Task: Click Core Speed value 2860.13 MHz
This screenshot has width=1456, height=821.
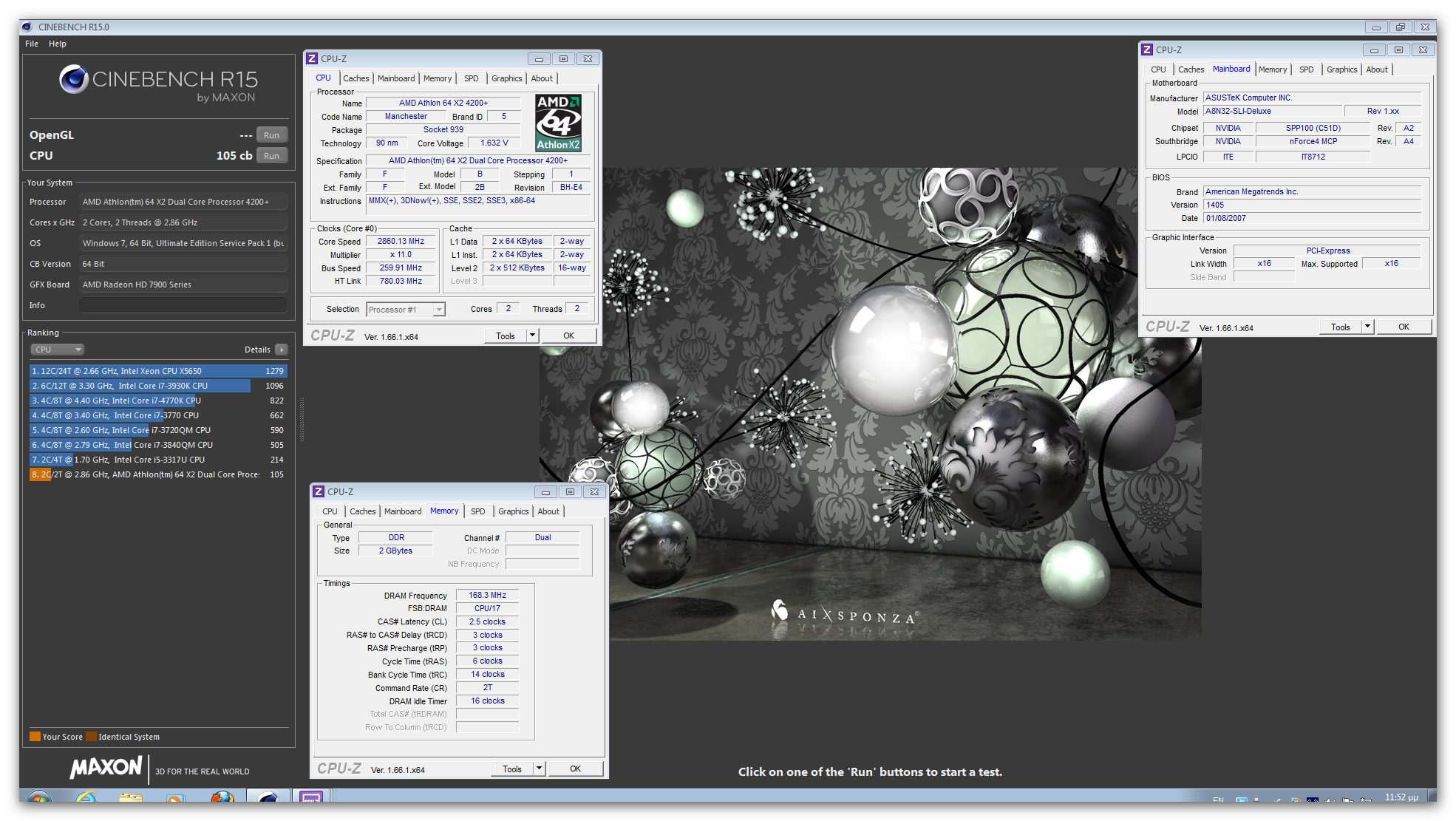Action: 401,242
